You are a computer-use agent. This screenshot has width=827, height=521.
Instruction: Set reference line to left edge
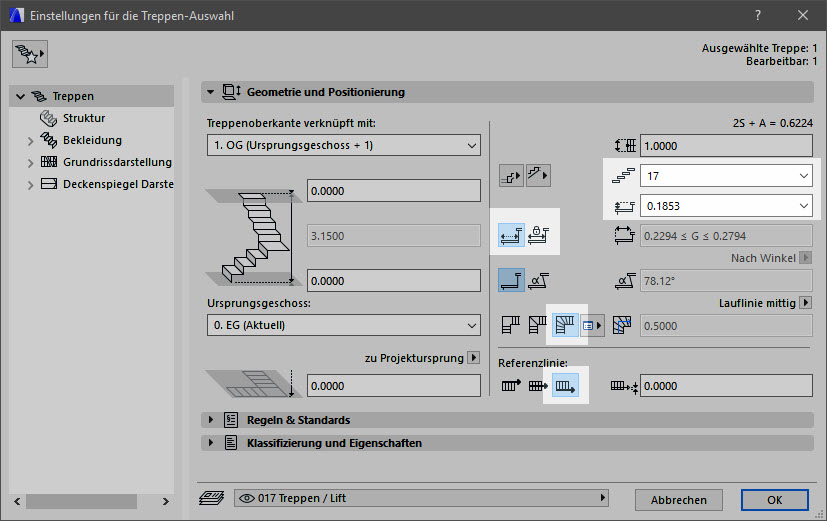(x=511, y=385)
